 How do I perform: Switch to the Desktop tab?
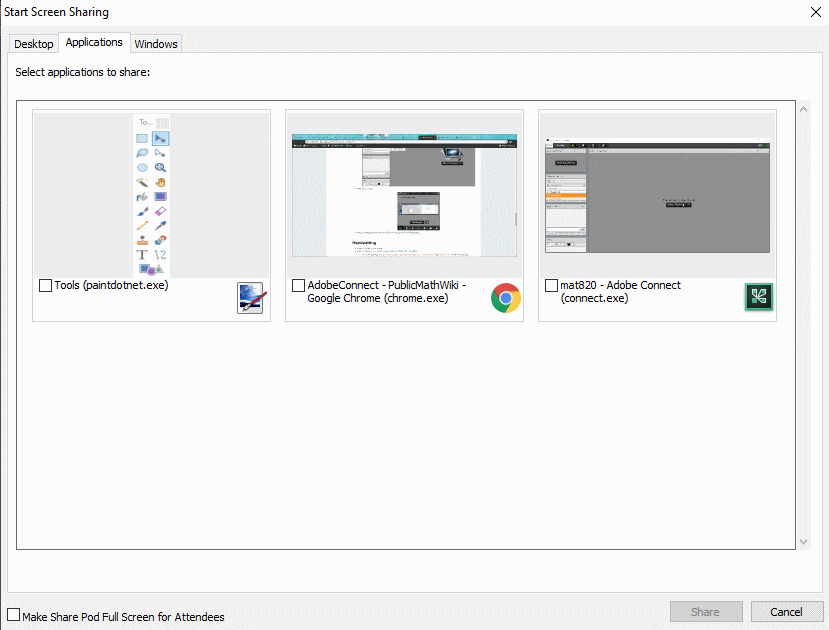(34, 44)
